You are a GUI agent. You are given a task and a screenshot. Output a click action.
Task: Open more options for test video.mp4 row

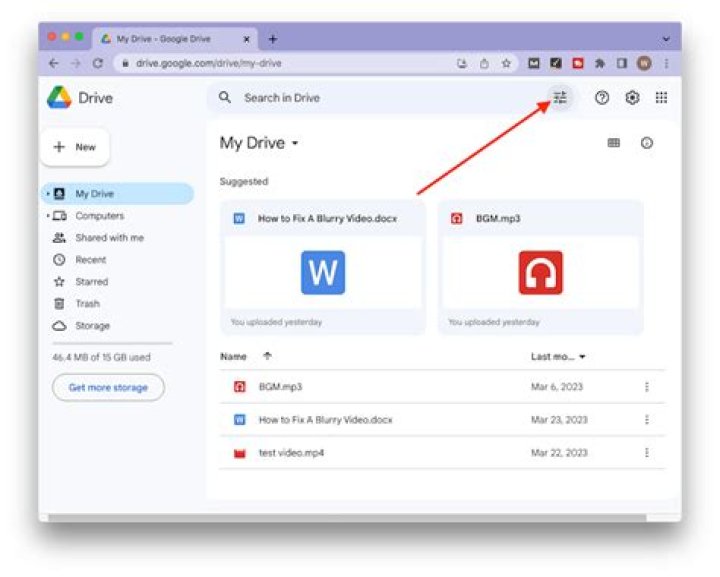[647, 453]
